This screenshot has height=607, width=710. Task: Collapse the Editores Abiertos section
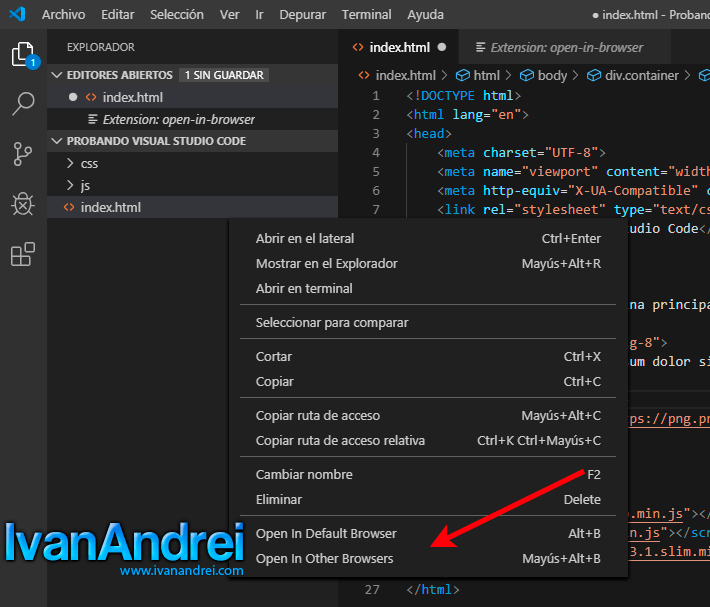tap(57, 75)
